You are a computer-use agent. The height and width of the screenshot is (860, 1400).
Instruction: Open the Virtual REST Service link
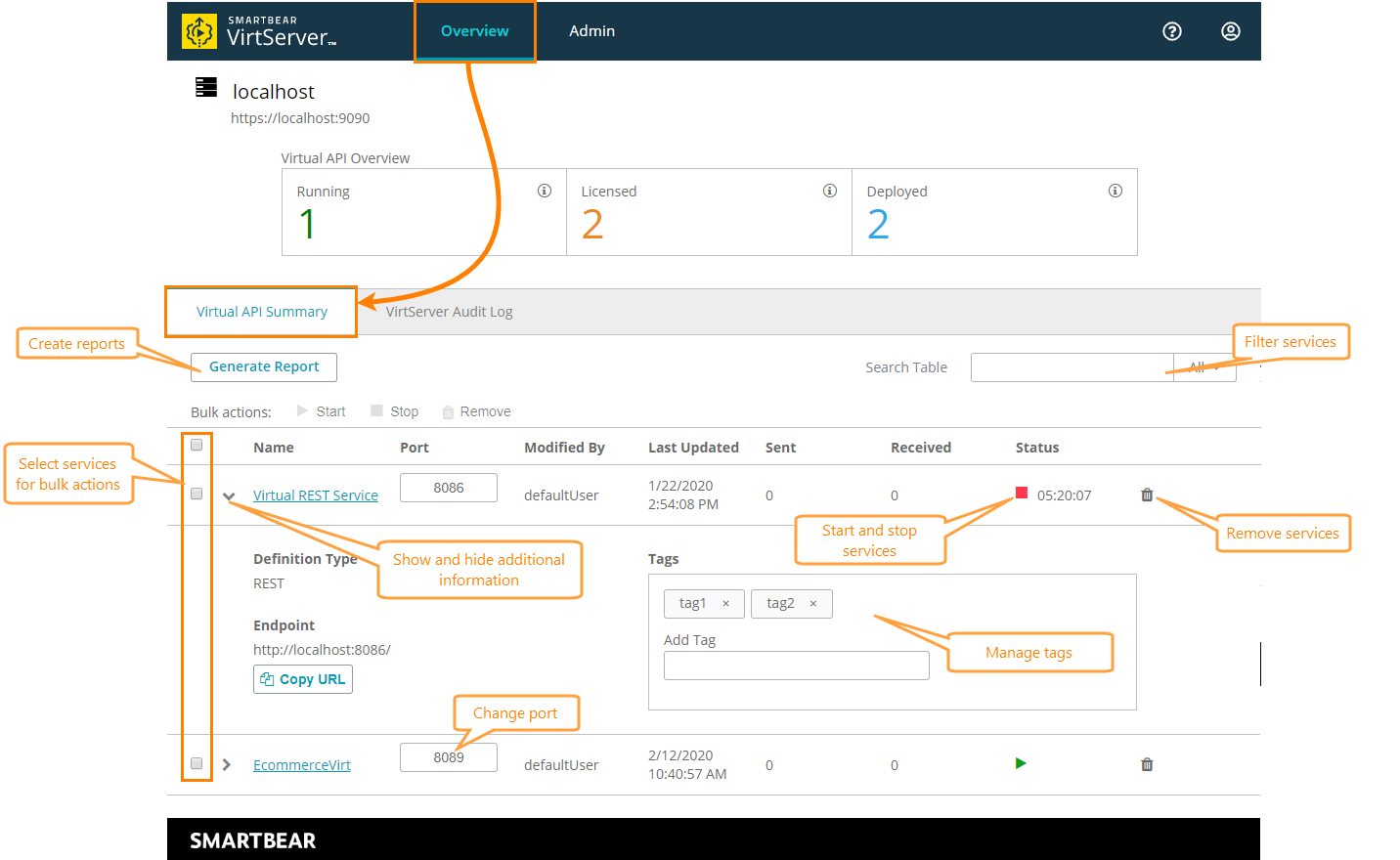pyautogui.click(x=316, y=495)
